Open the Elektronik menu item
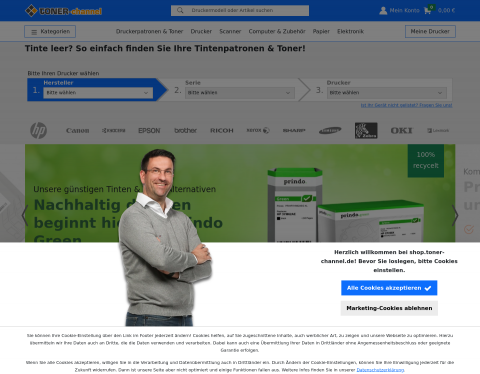 [350, 31]
